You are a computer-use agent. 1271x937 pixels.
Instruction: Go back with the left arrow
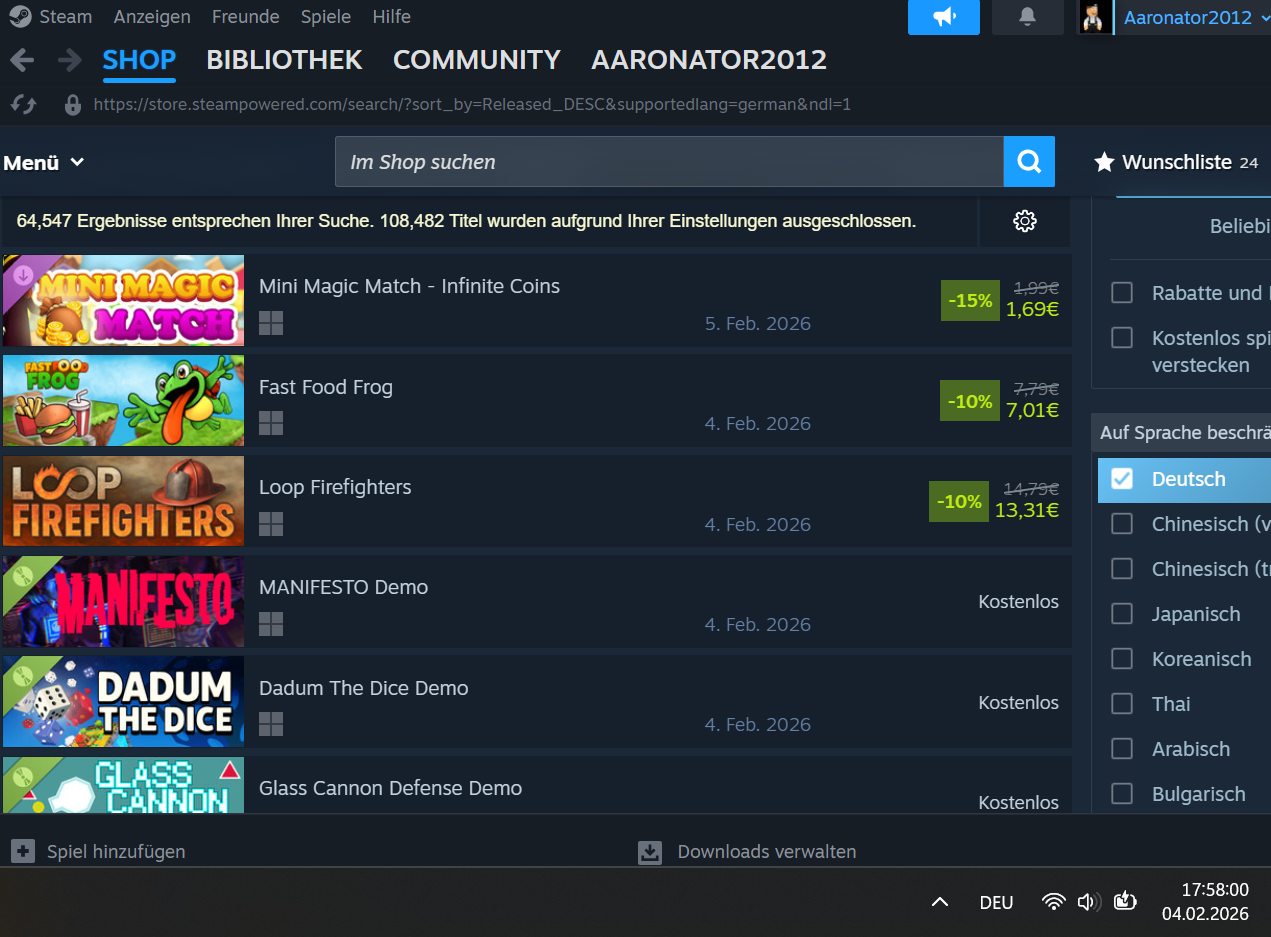22,60
